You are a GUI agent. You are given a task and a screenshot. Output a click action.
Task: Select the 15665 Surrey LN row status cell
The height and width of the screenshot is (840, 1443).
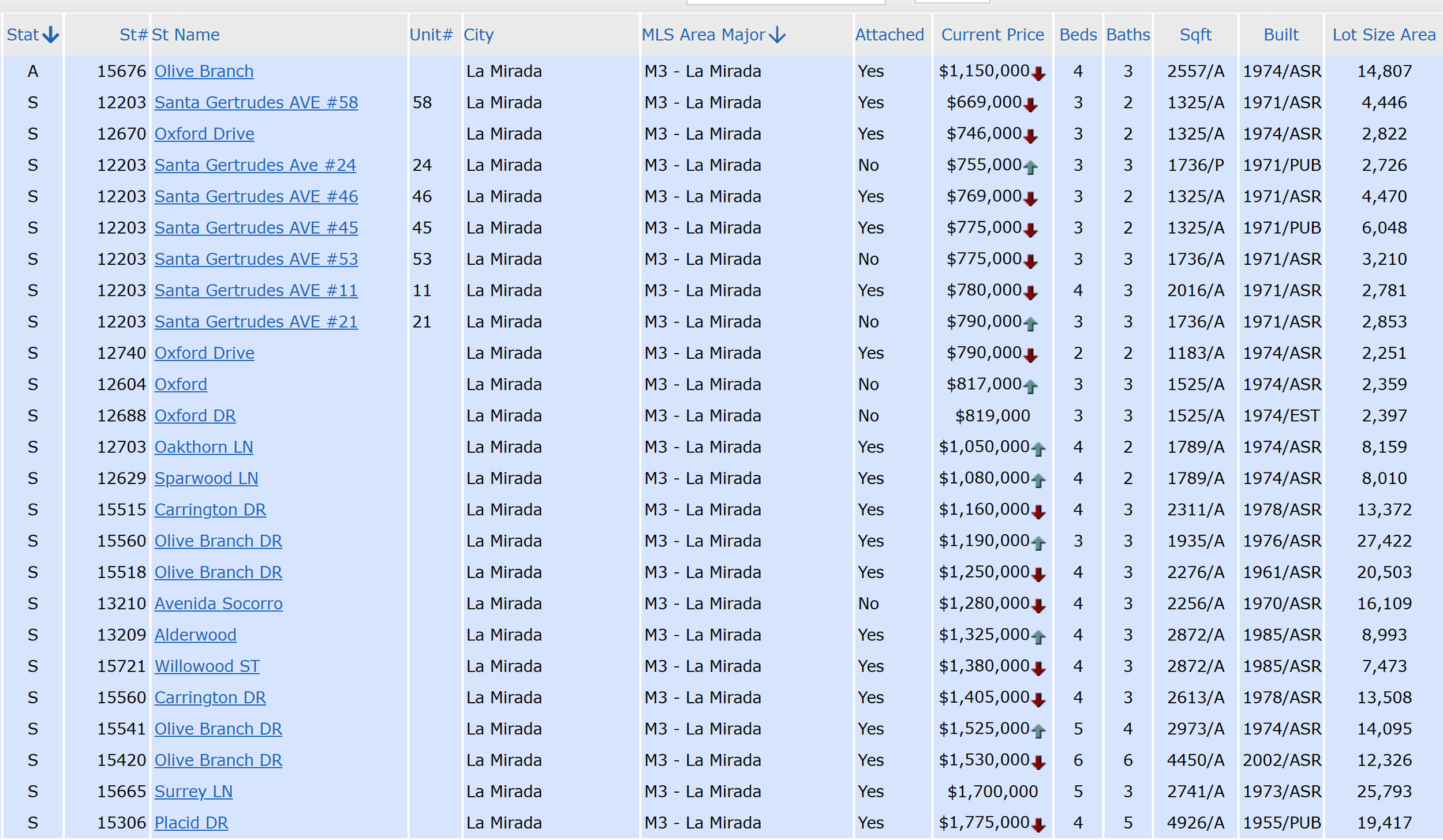pos(33,792)
